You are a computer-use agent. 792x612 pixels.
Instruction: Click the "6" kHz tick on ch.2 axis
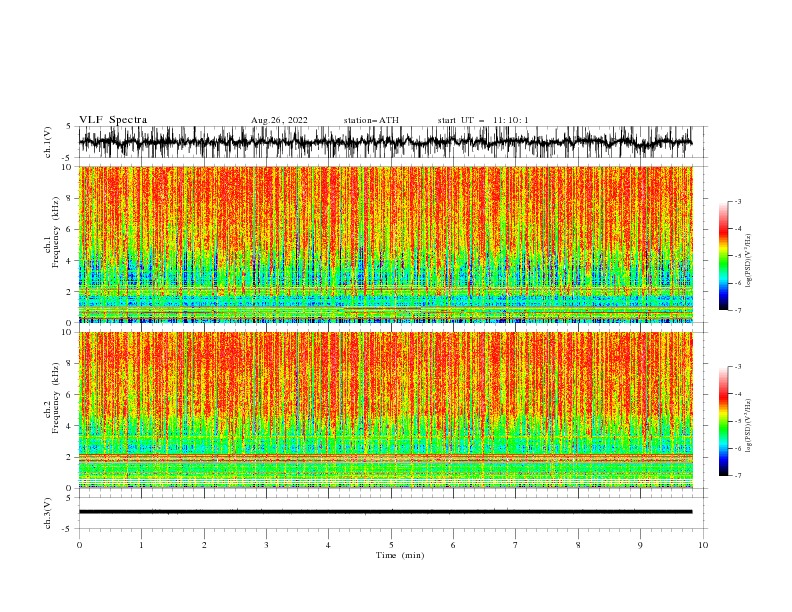tap(71, 395)
